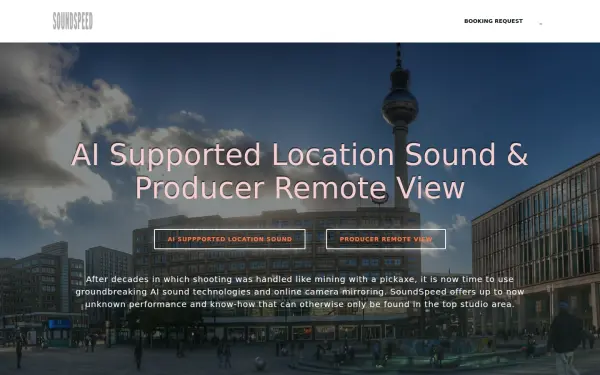Click the paragraph starting 'After decades in which'
The height and width of the screenshot is (375, 600).
click(x=300, y=292)
